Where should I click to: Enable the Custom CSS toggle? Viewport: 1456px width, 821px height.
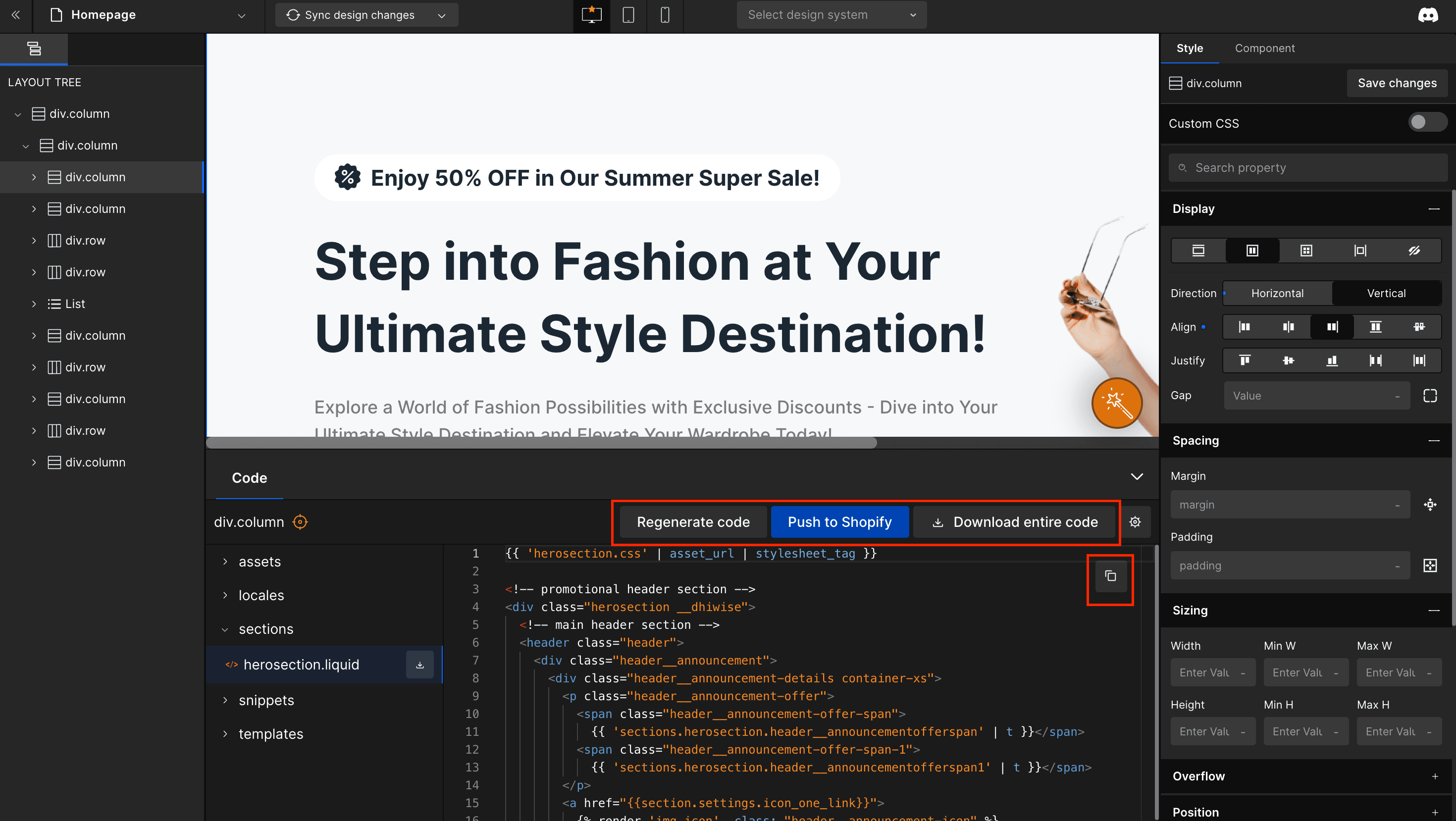1427,122
